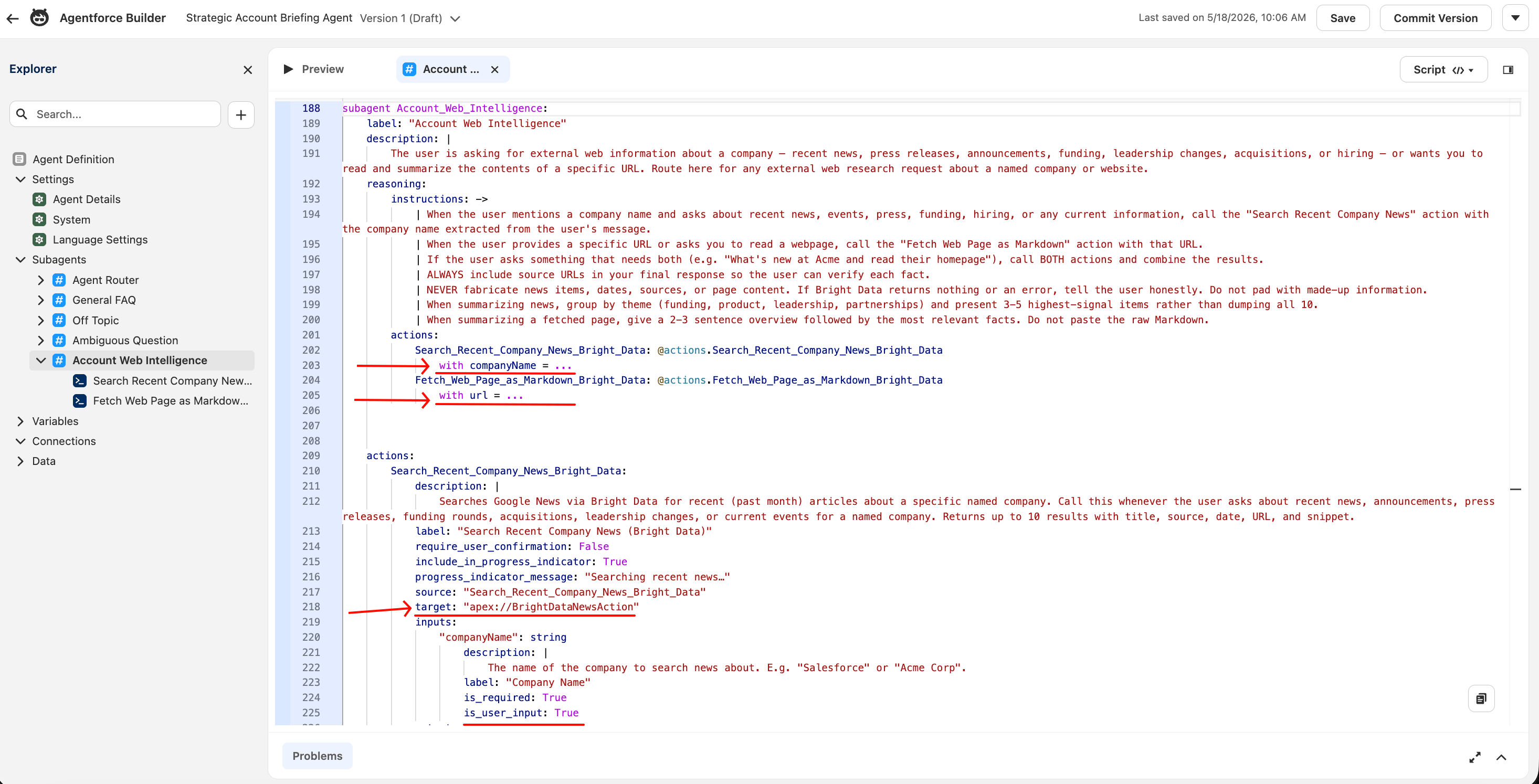Open Agent Details settings

click(x=87, y=199)
